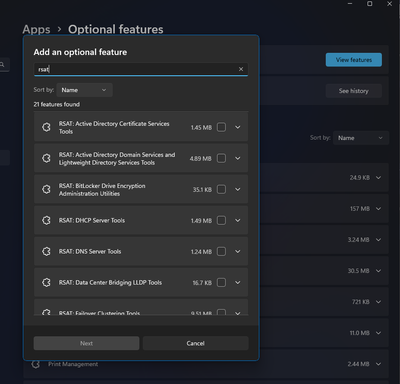The width and height of the screenshot is (400, 384).
Task: Expand details for Data Center Bridging LLDP Tools
Action: coord(238,282)
